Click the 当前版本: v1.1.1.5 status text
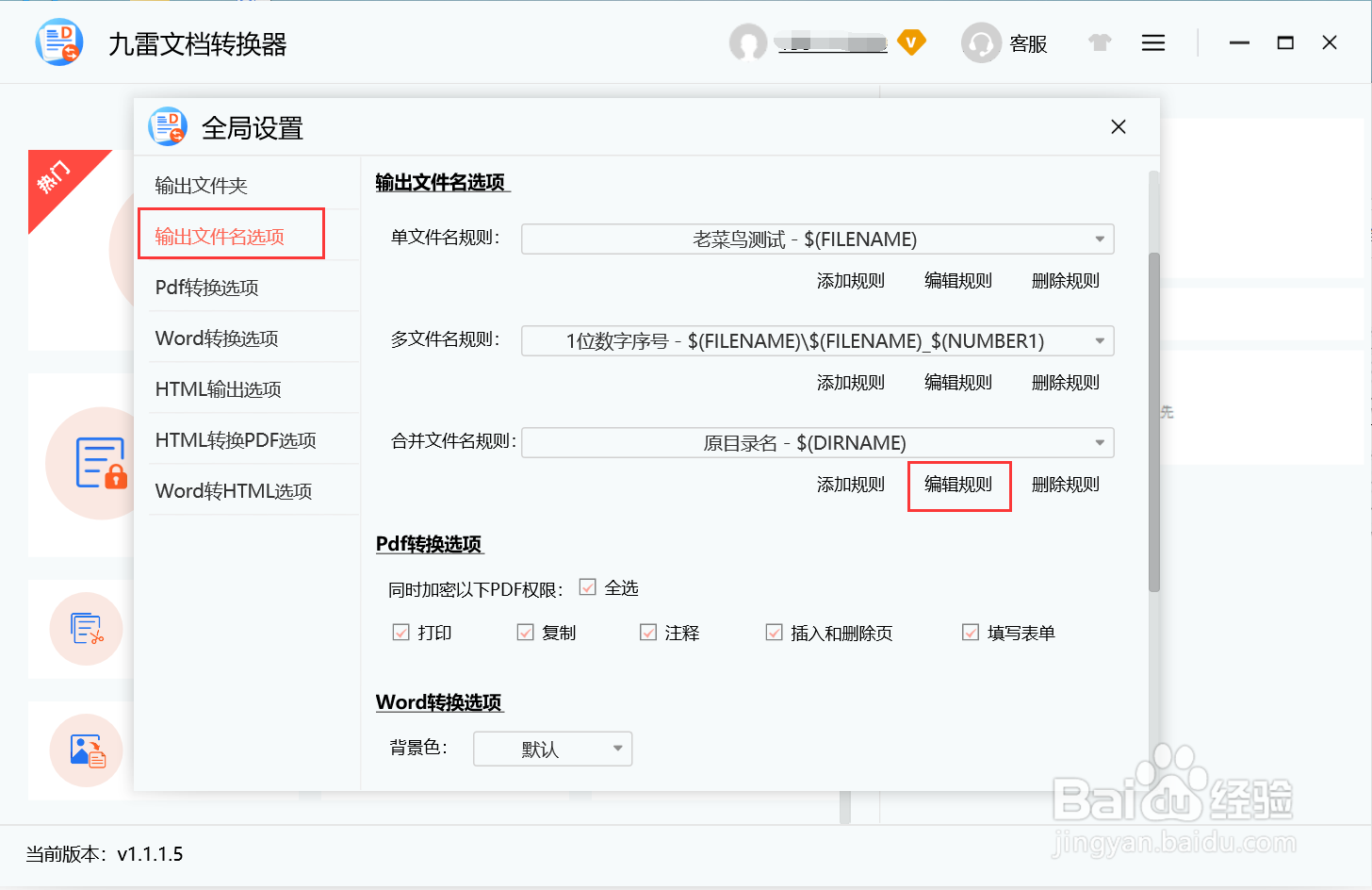The height and width of the screenshot is (890, 1372). tap(105, 854)
